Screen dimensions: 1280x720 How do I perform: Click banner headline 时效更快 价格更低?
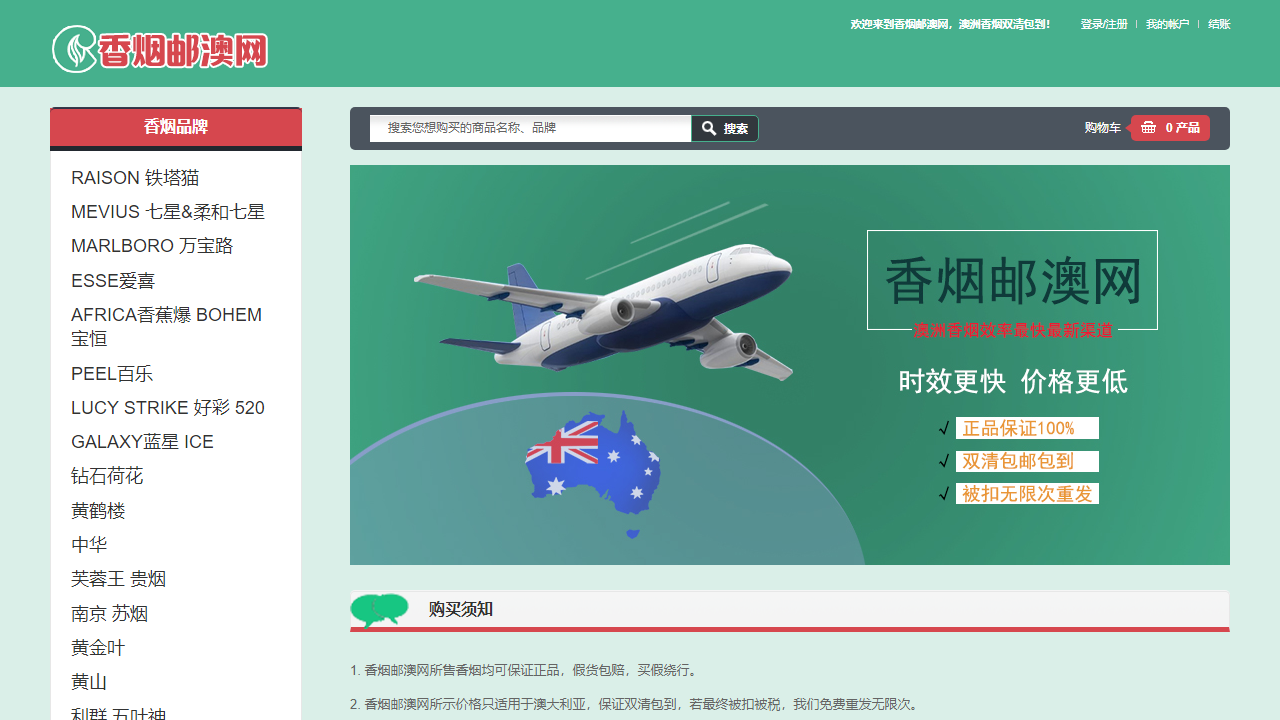(x=1012, y=381)
